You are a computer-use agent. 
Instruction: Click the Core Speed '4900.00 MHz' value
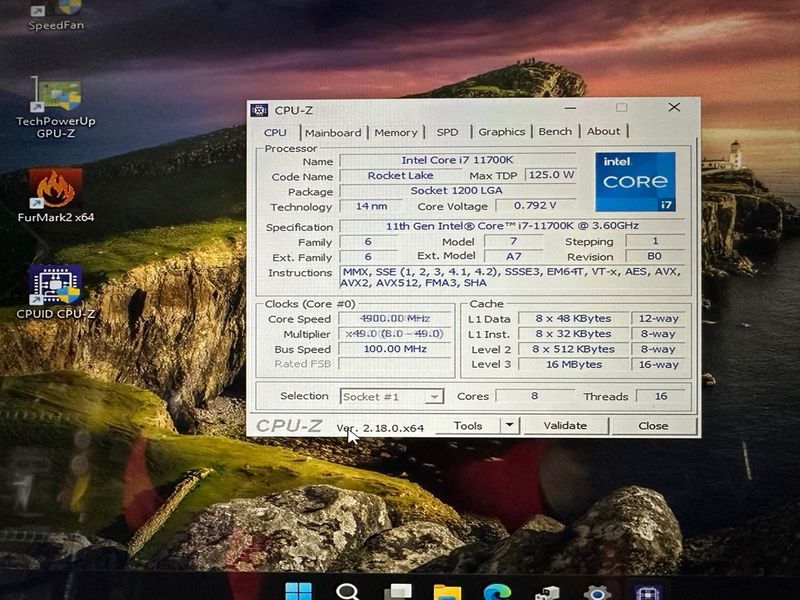pos(395,318)
